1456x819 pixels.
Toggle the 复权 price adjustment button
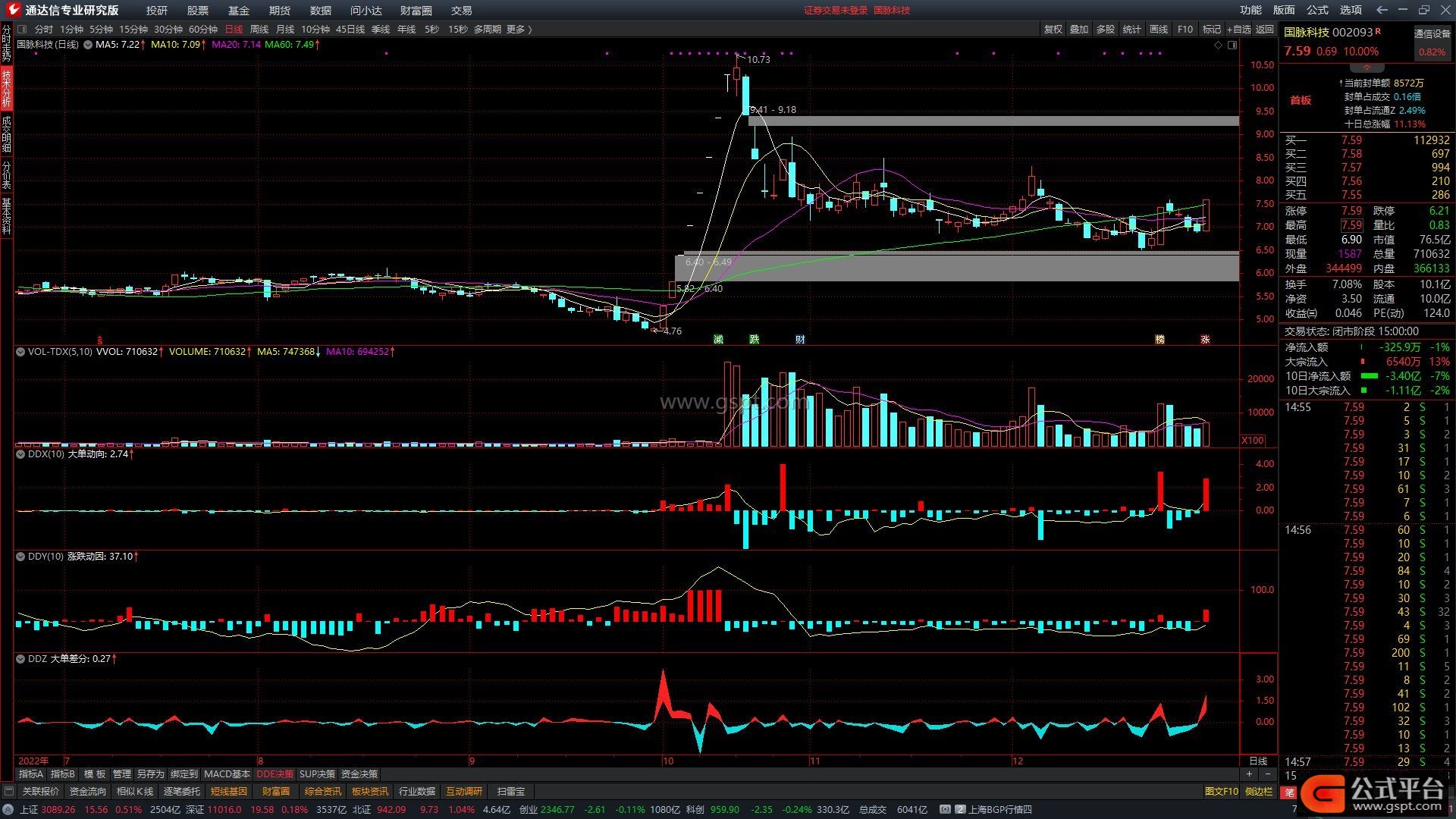[1053, 30]
